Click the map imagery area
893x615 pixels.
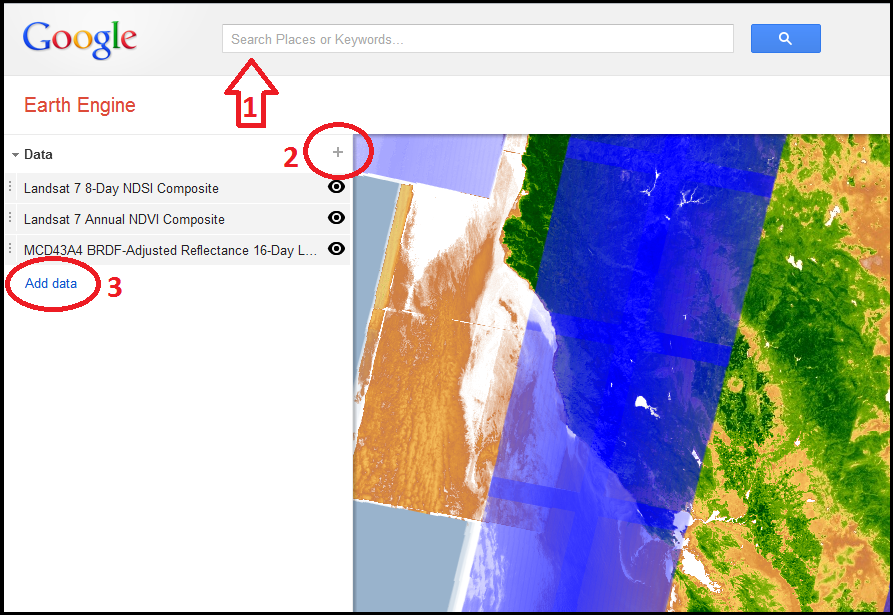pyautogui.click(x=621, y=373)
